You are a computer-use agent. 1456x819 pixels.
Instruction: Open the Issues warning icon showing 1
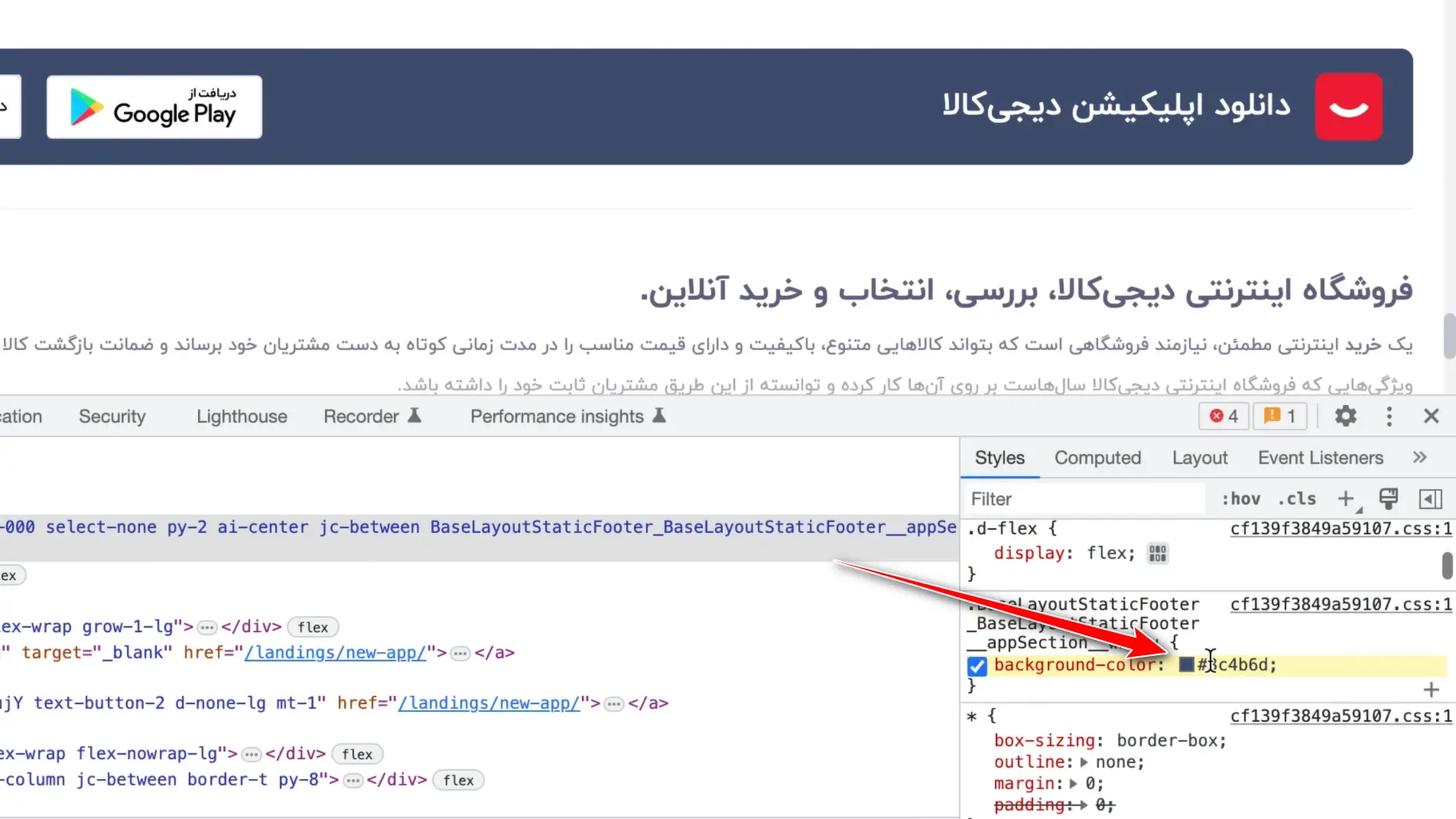[1280, 415]
